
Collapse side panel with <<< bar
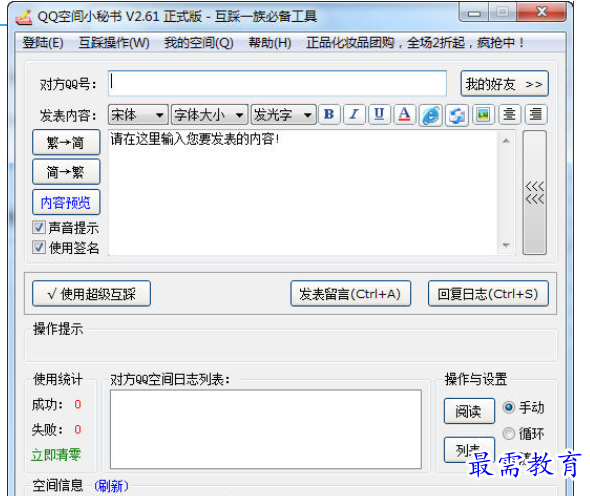point(535,193)
